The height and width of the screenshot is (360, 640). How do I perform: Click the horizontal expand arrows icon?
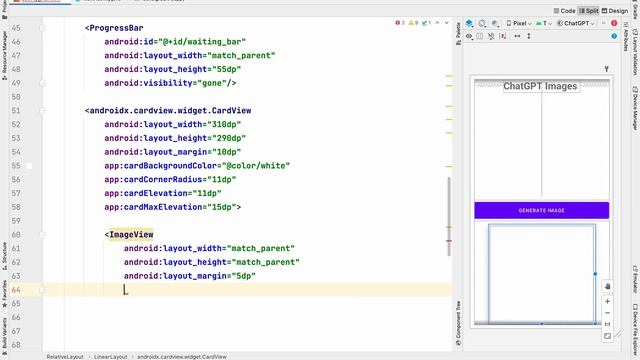pos(517,36)
